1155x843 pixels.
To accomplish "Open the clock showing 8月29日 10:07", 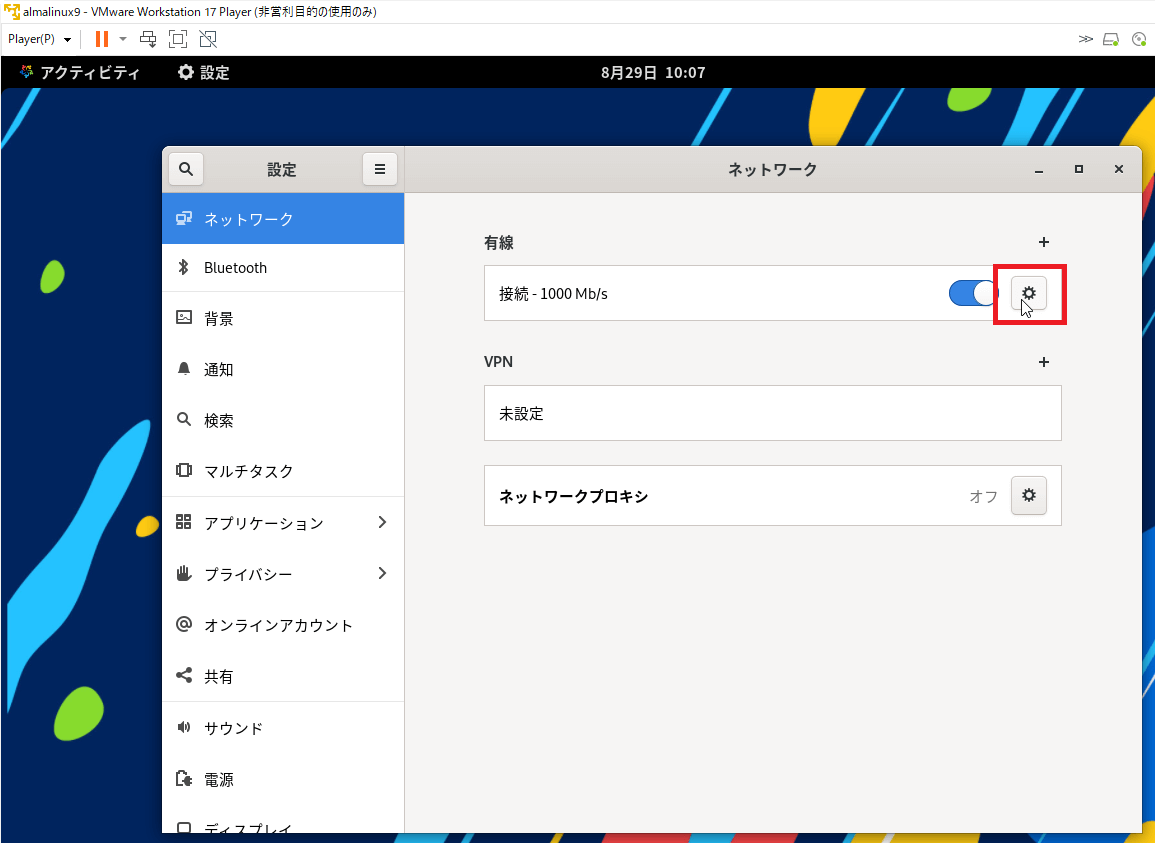I will pyautogui.click(x=653, y=73).
